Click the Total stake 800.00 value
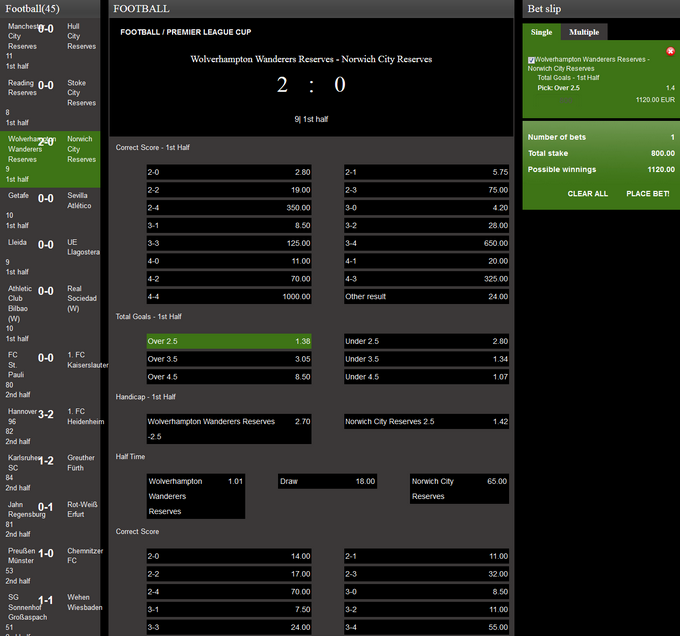This screenshot has height=636, width=680. [x=663, y=153]
